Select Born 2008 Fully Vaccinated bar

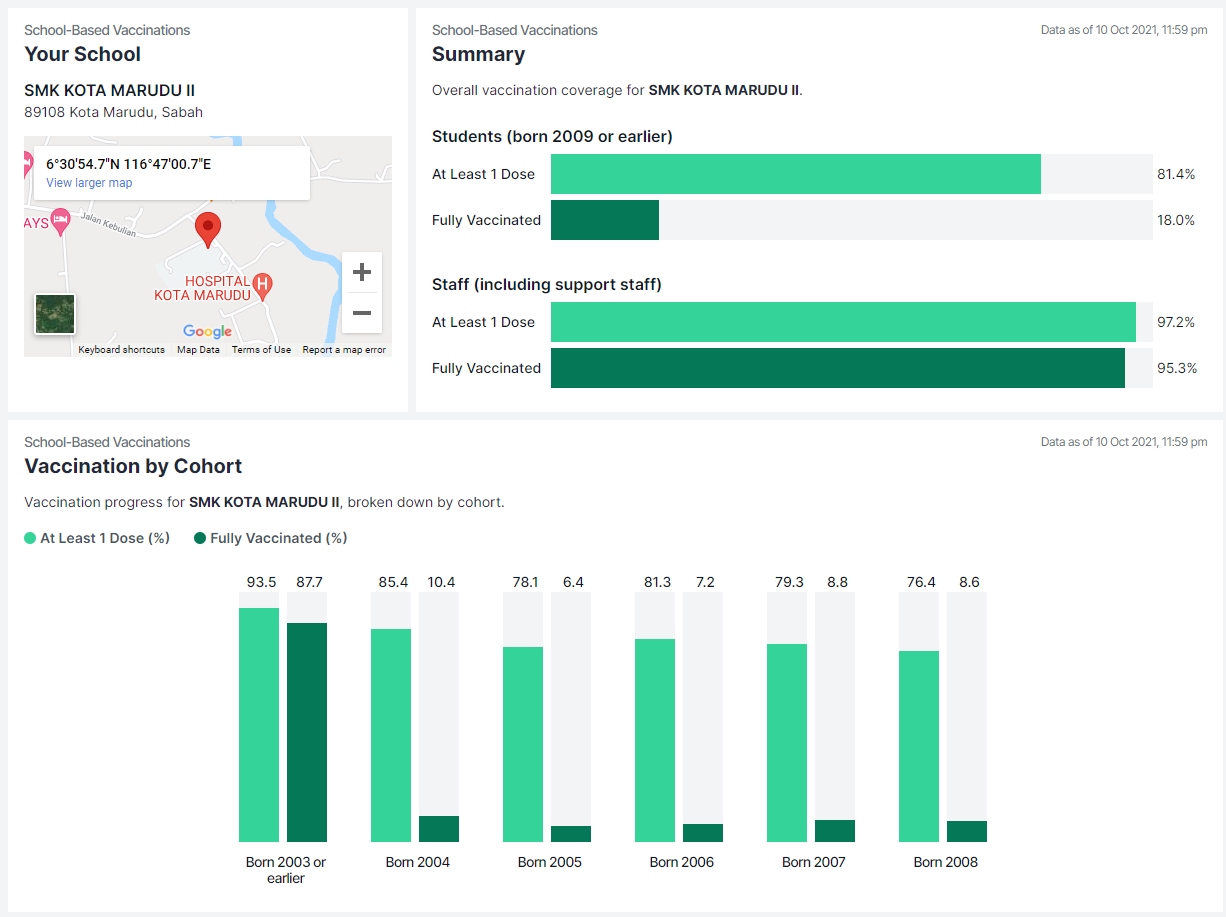point(967,831)
